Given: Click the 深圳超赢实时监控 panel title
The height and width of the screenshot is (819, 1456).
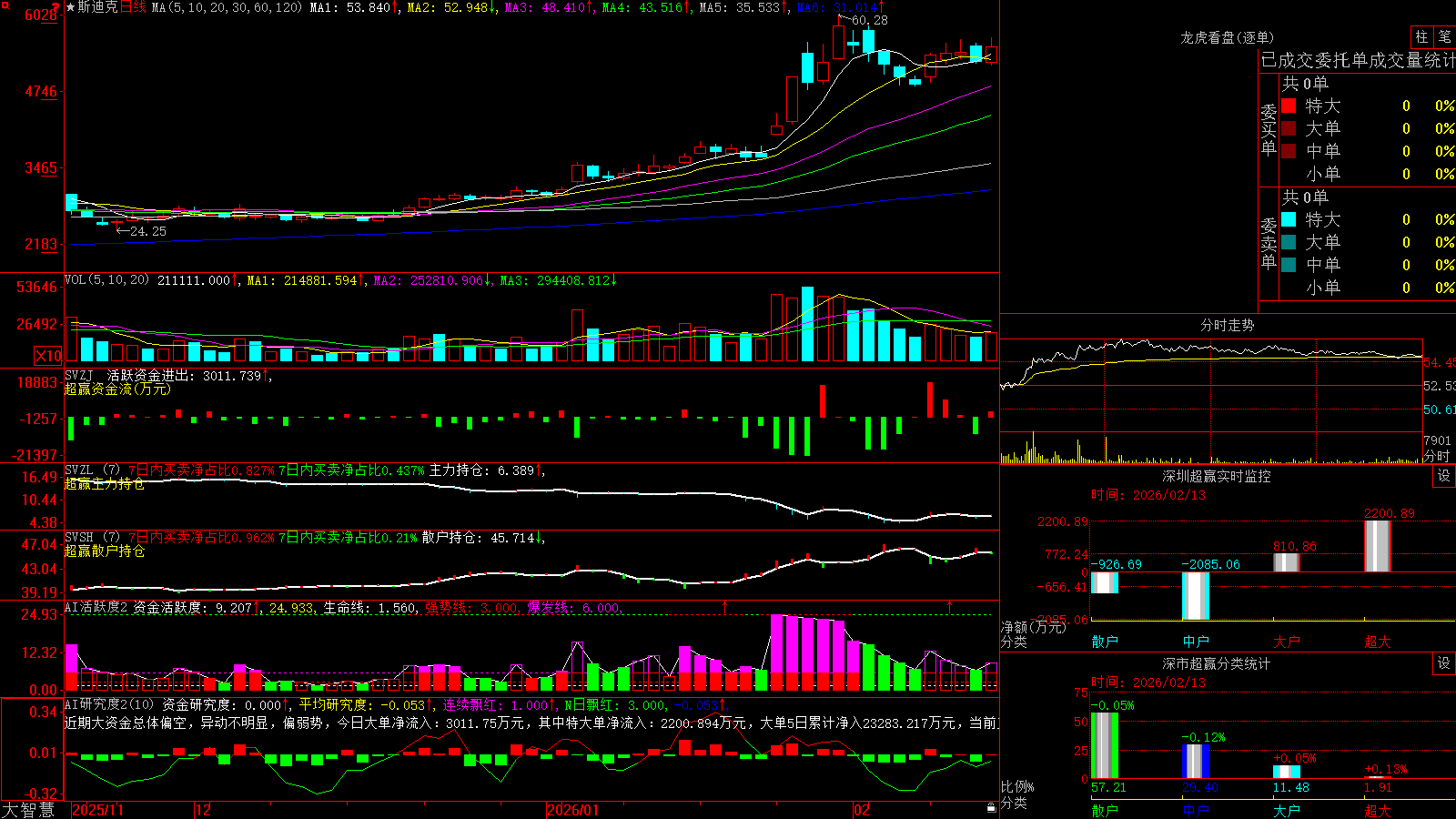Looking at the screenshot, I should click(x=1216, y=476).
